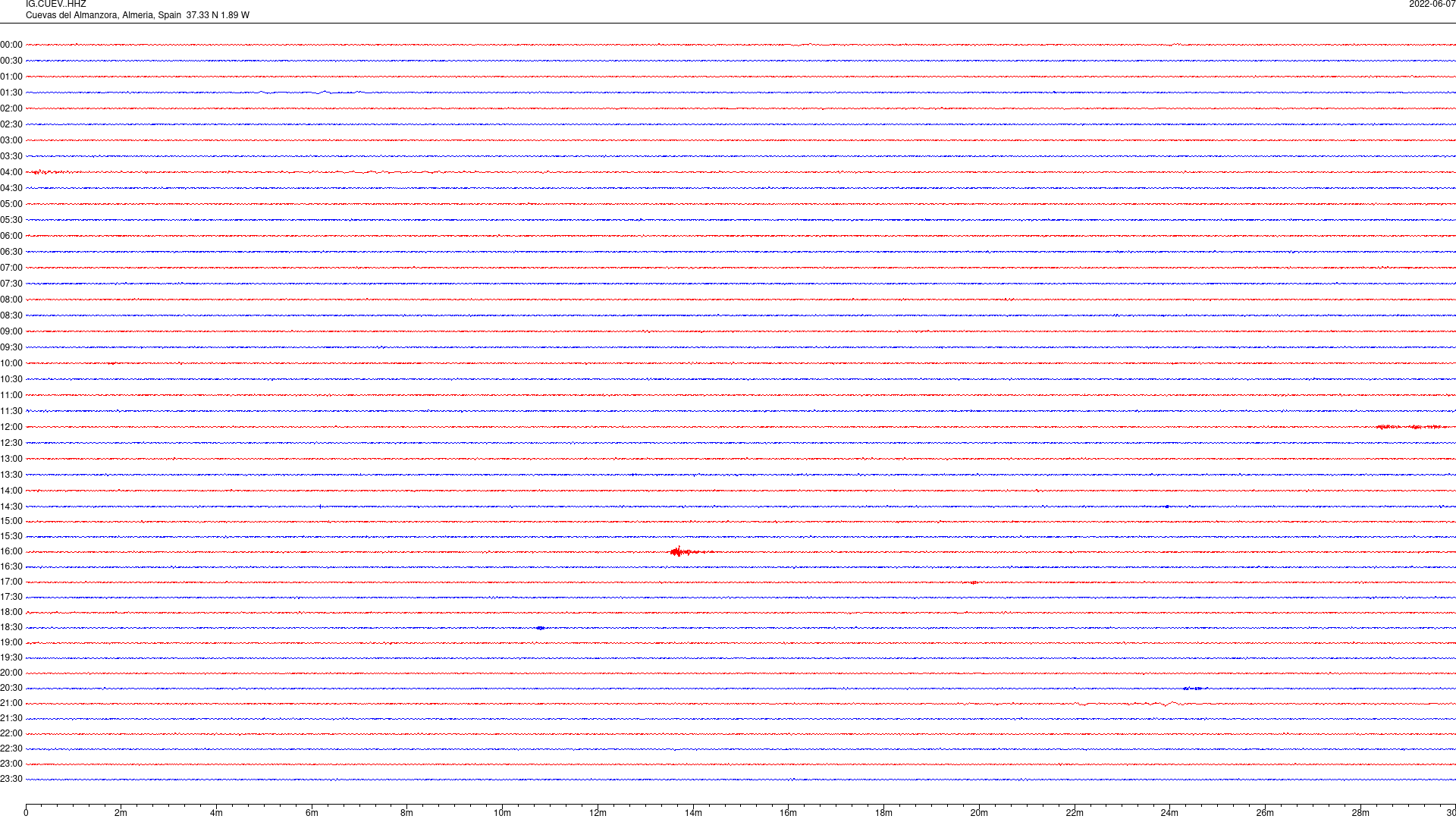Click the 14m tick label on time axis
This screenshot has width=1456, height=819.
click(693, 813)
